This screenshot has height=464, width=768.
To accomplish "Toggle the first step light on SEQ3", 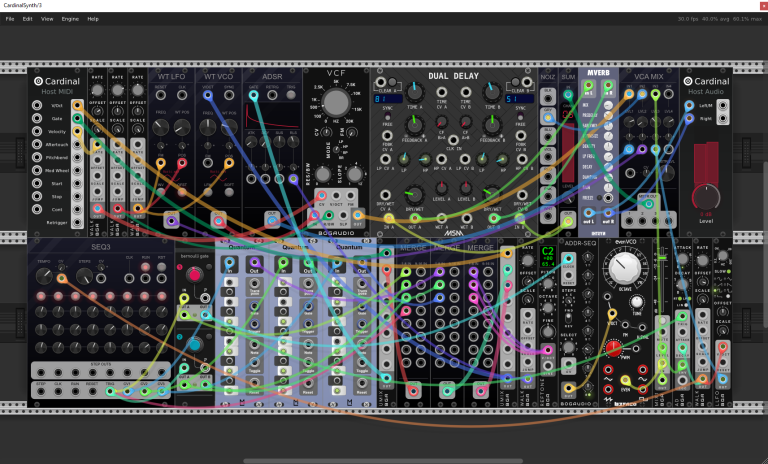I will pyautogui.click(x=41, y=296).
